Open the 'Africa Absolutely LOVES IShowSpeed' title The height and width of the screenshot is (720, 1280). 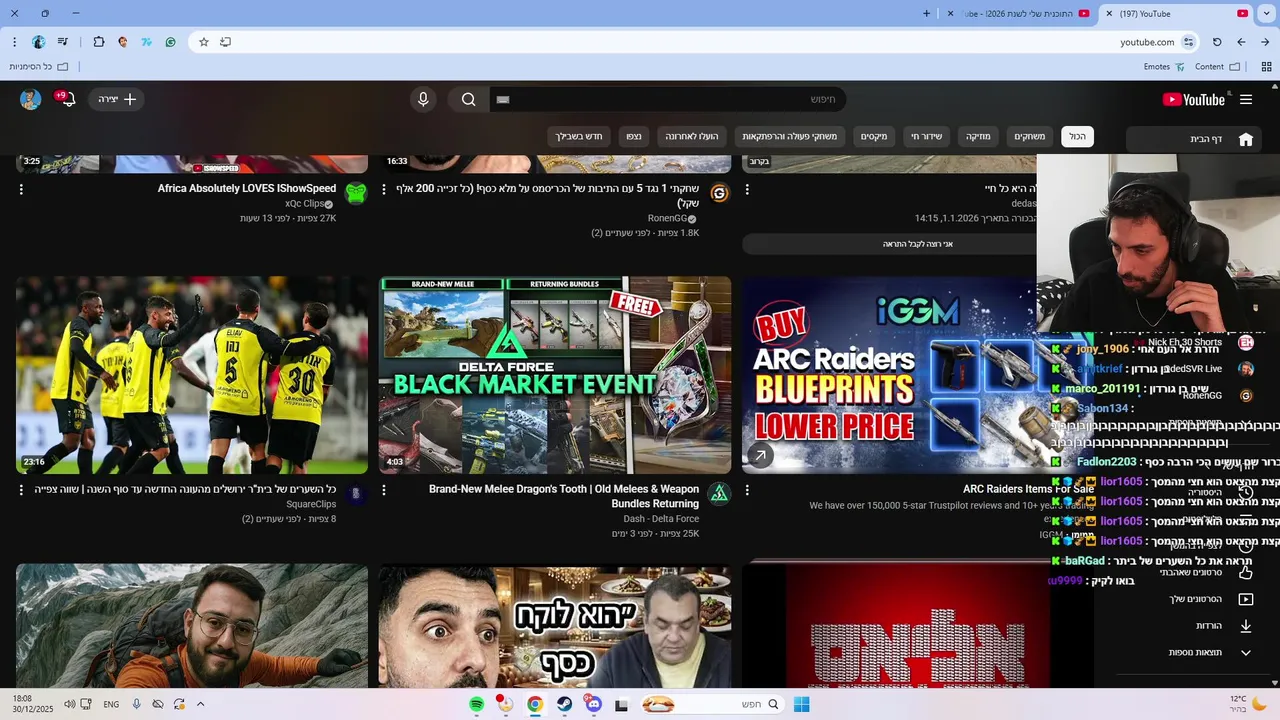[247, 189]
